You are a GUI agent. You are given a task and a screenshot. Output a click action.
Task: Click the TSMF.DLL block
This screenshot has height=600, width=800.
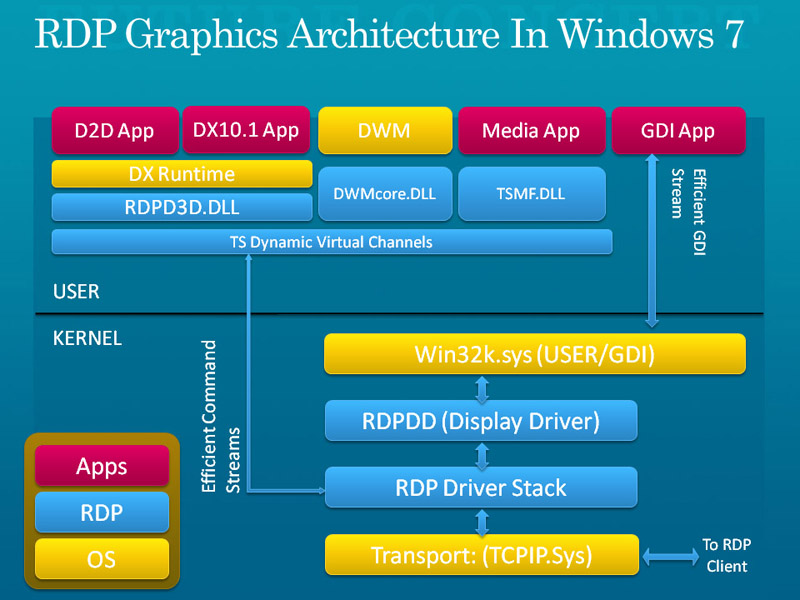click(532, 194)
